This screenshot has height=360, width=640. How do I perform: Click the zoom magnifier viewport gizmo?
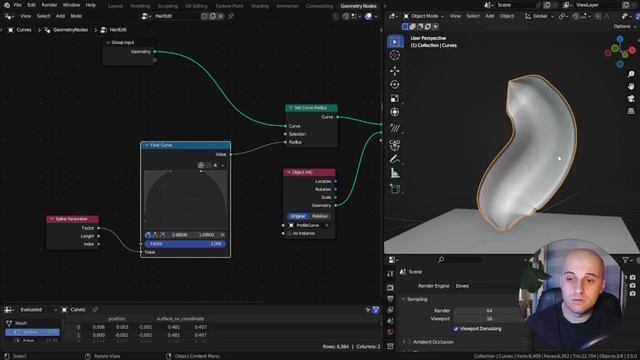[631, 74]
